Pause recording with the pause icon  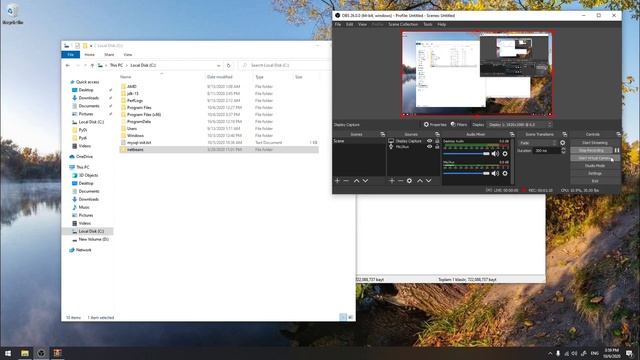click(617, 150)
